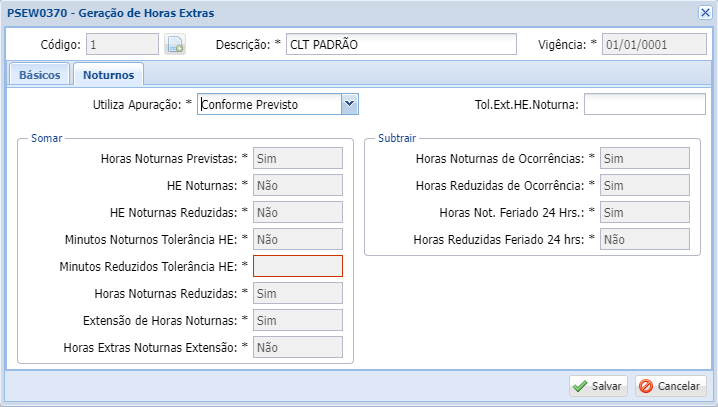Image resolution: width=718 pixels, height=407 pixels.
Task: Click the Subtrair group title
Action: (397, 138)
